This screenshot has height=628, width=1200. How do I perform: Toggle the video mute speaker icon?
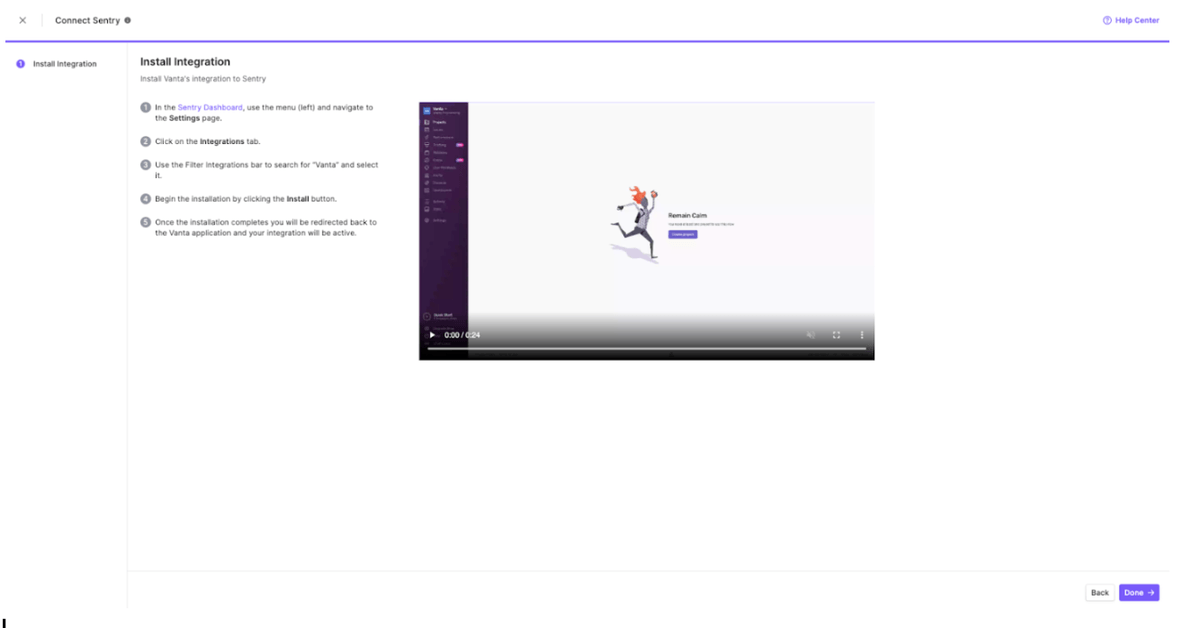click(811, 335)
